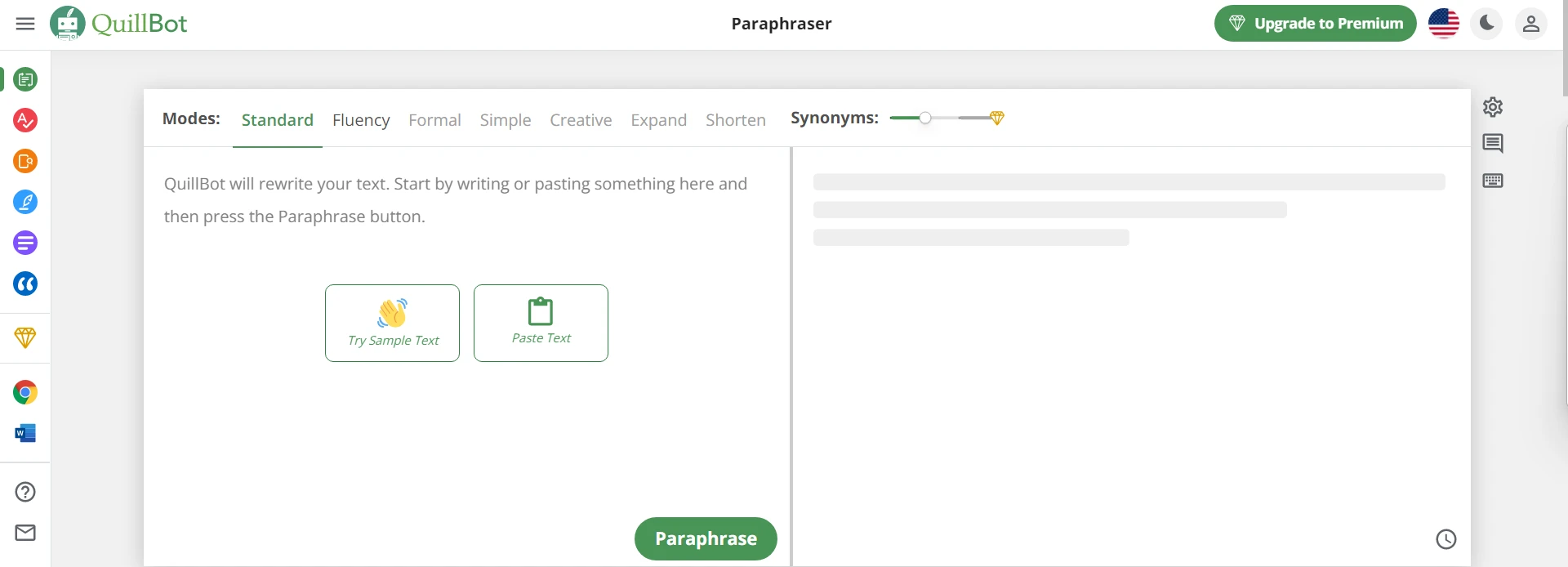This screenshot has width=1568, height=567.
Task: Open the Co-Writer sidebar icon
Action: [x=25, y=202]
